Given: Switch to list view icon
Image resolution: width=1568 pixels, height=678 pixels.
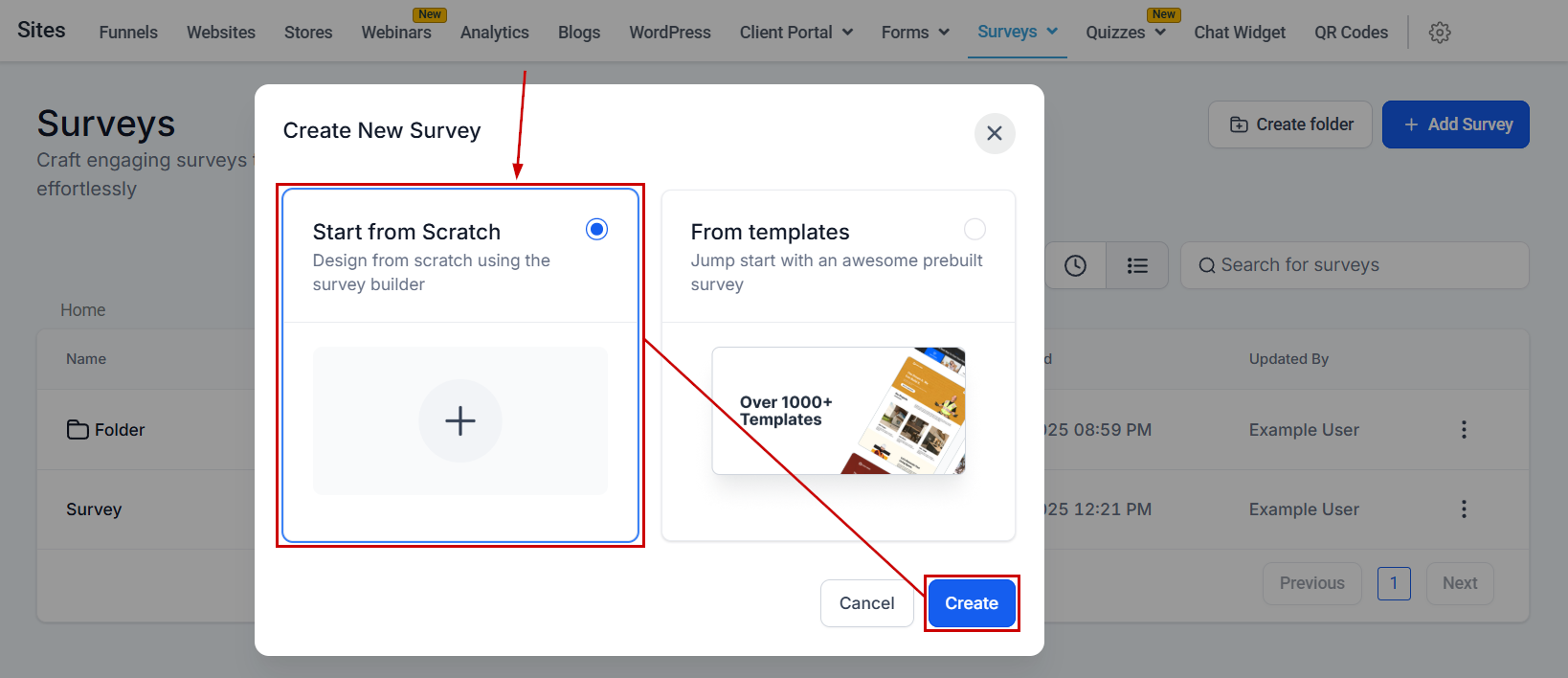Looking at the screenshot, I should tap(1136, 265).
